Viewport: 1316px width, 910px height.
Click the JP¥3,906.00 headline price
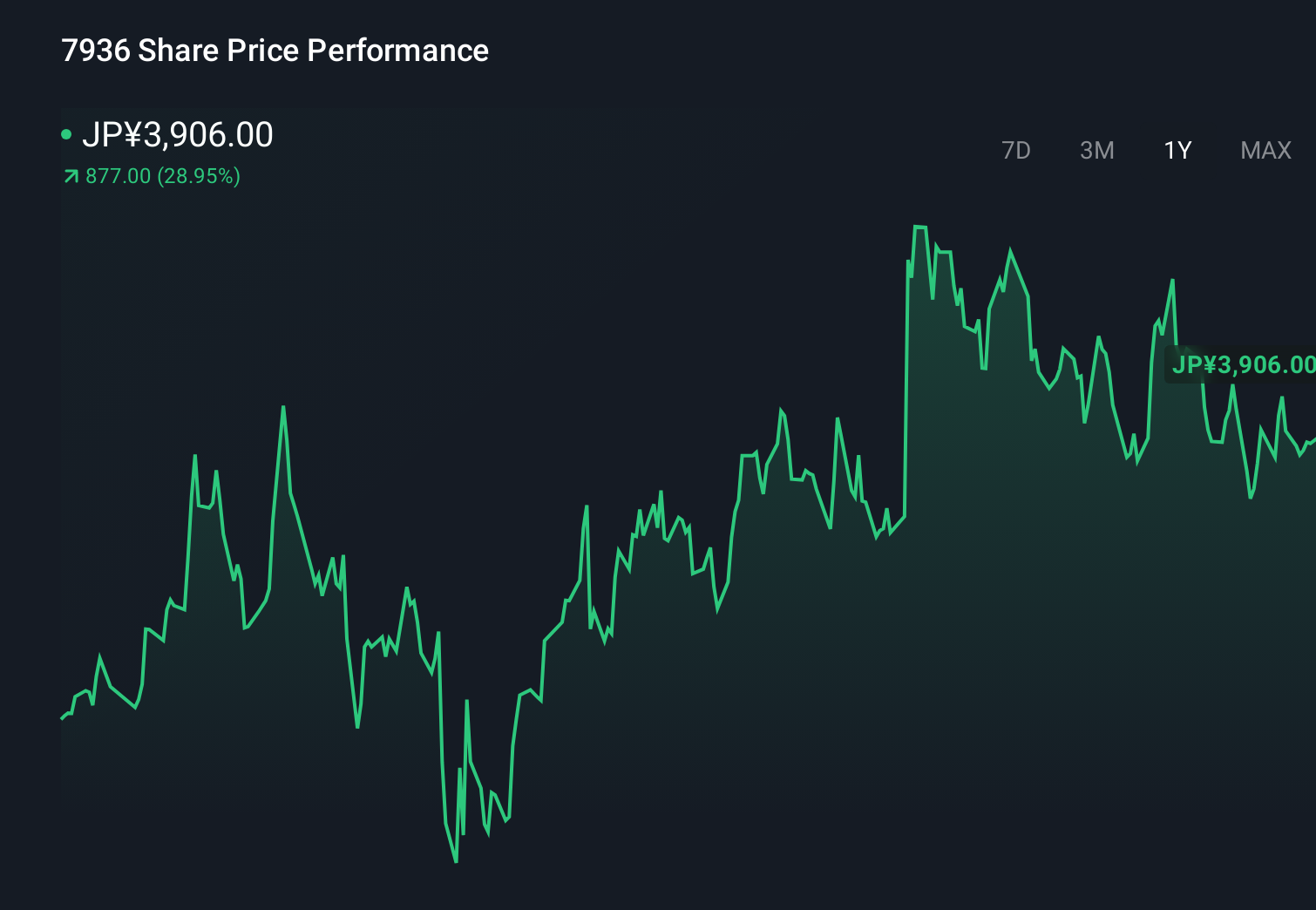coord(179,133)
